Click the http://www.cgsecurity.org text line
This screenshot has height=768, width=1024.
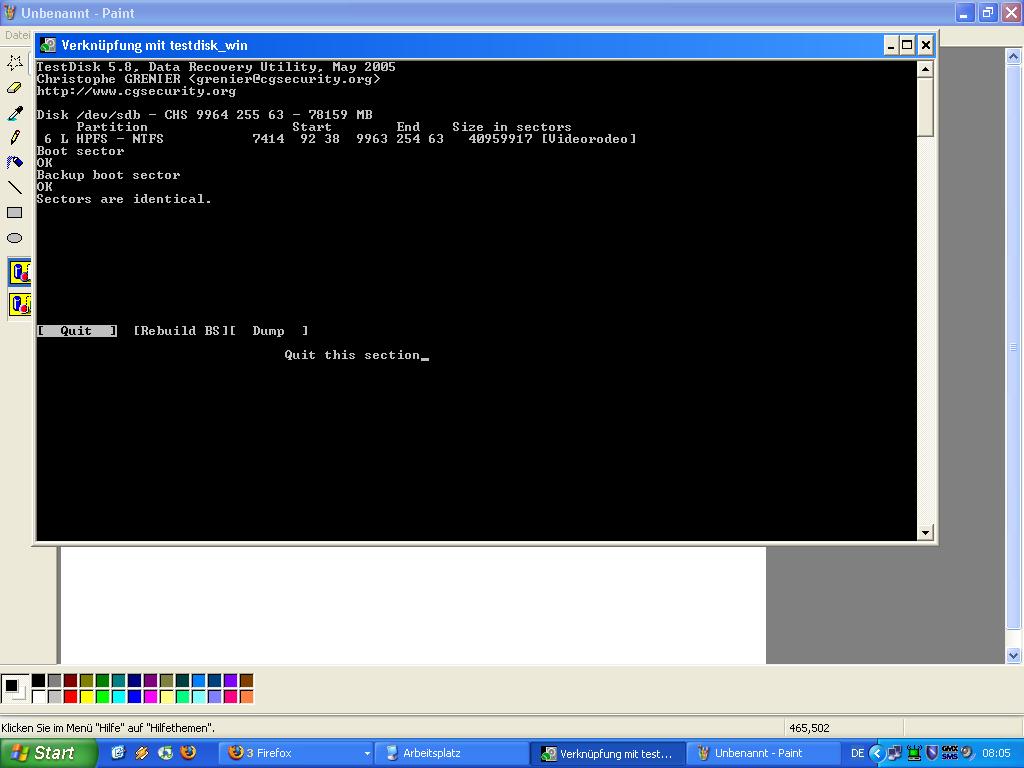[x=136, y=91]
